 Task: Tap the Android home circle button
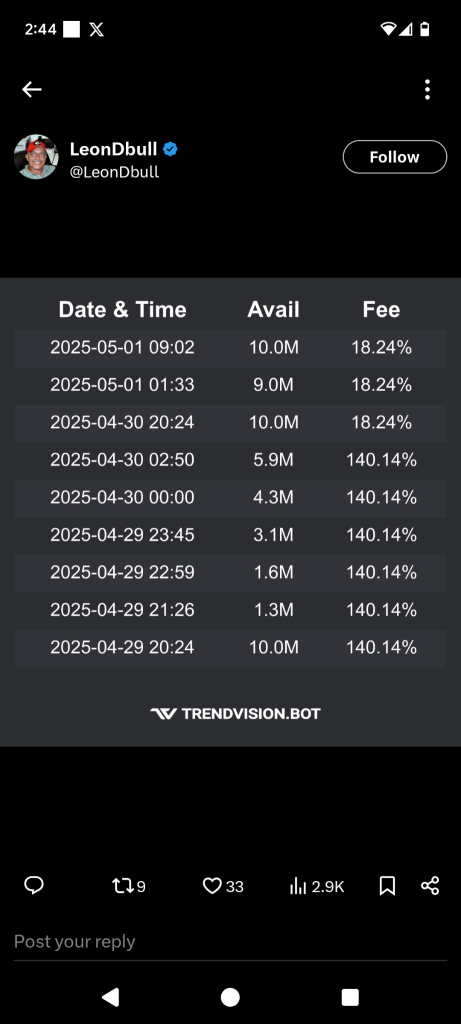pyautogui.click(x=230, y=997)
